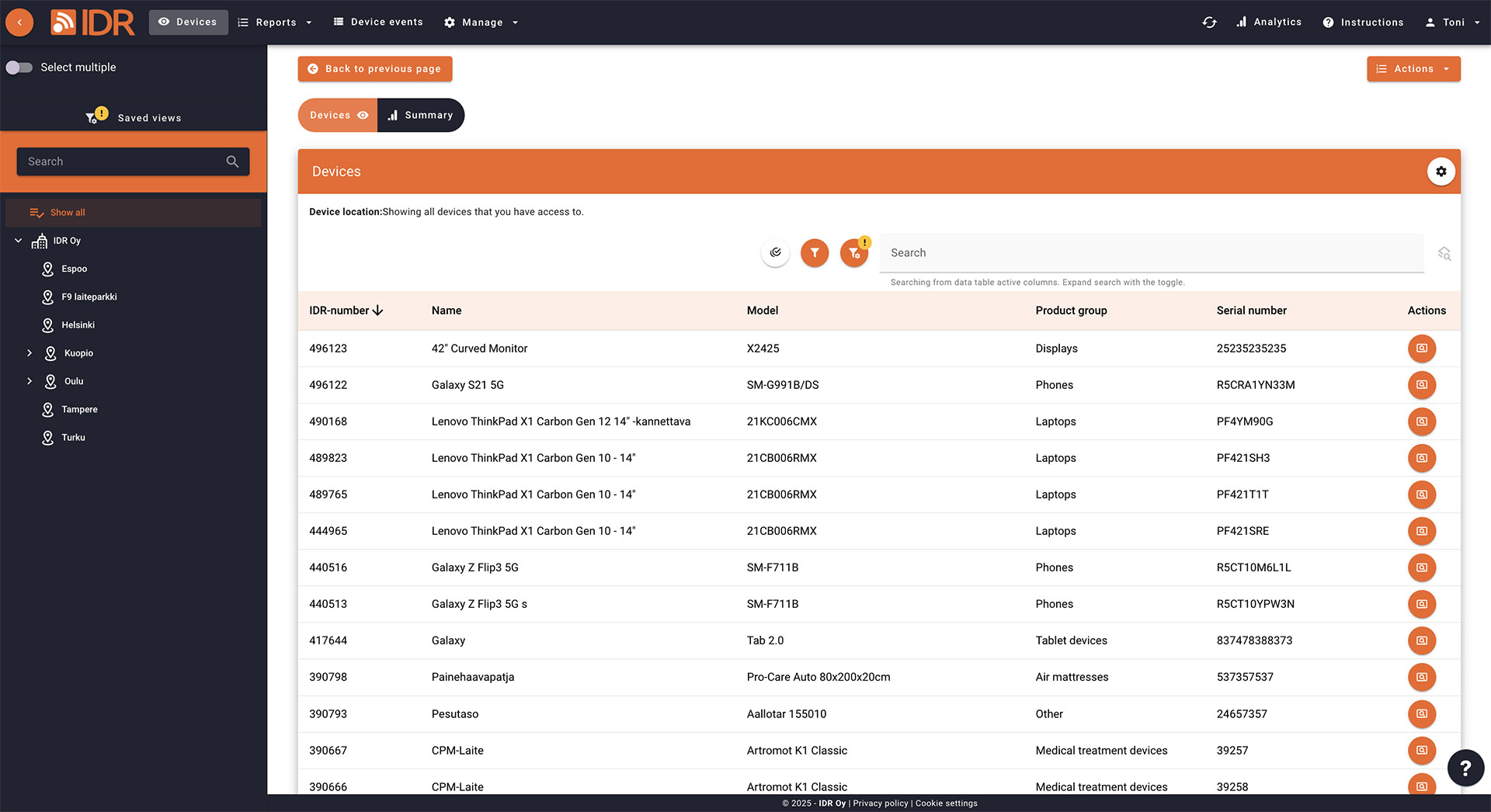Click the IDR logo in the top left

(92, 22)
